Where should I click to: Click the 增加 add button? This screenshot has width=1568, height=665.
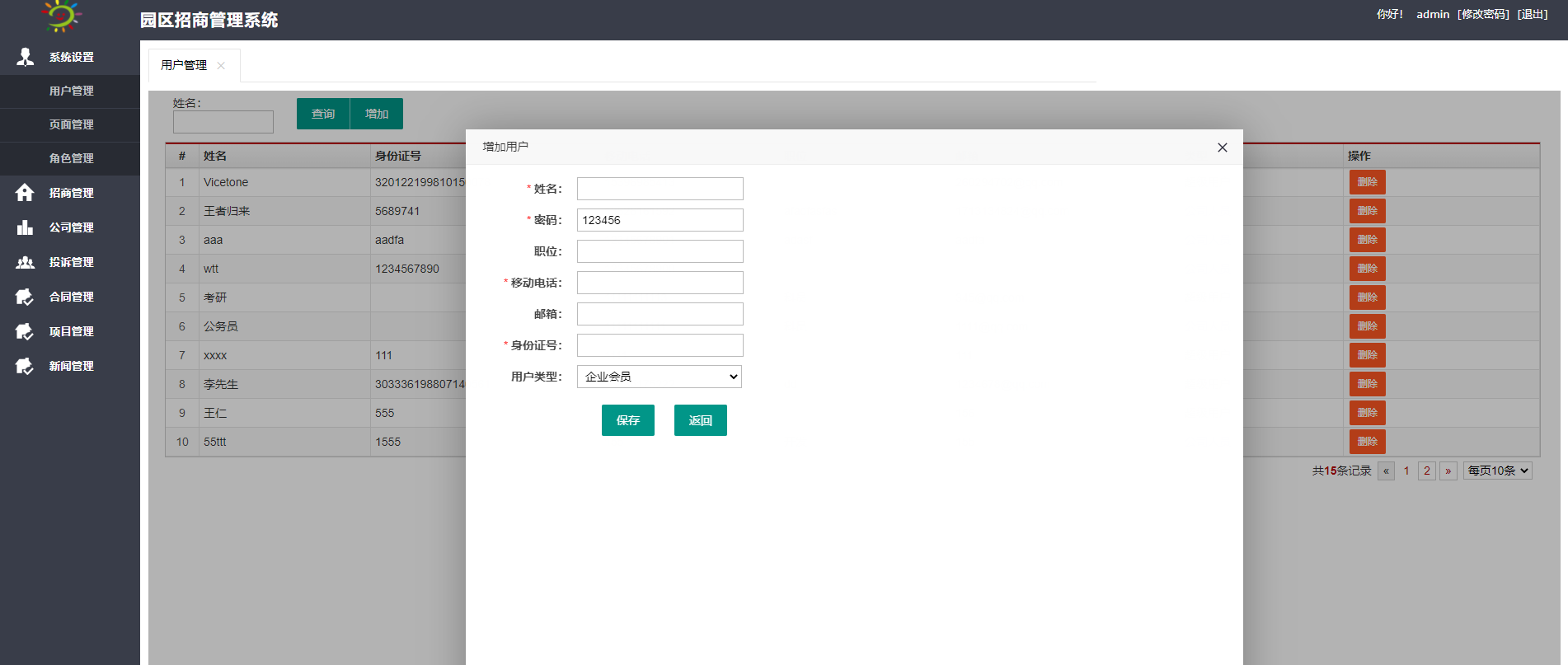377,114
